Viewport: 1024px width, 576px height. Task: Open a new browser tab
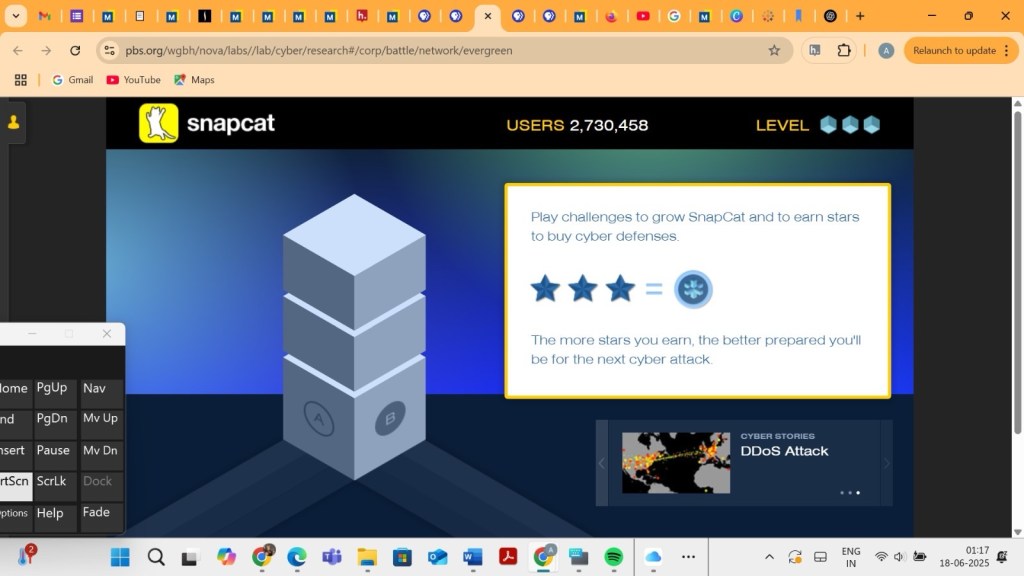[860, 16]
